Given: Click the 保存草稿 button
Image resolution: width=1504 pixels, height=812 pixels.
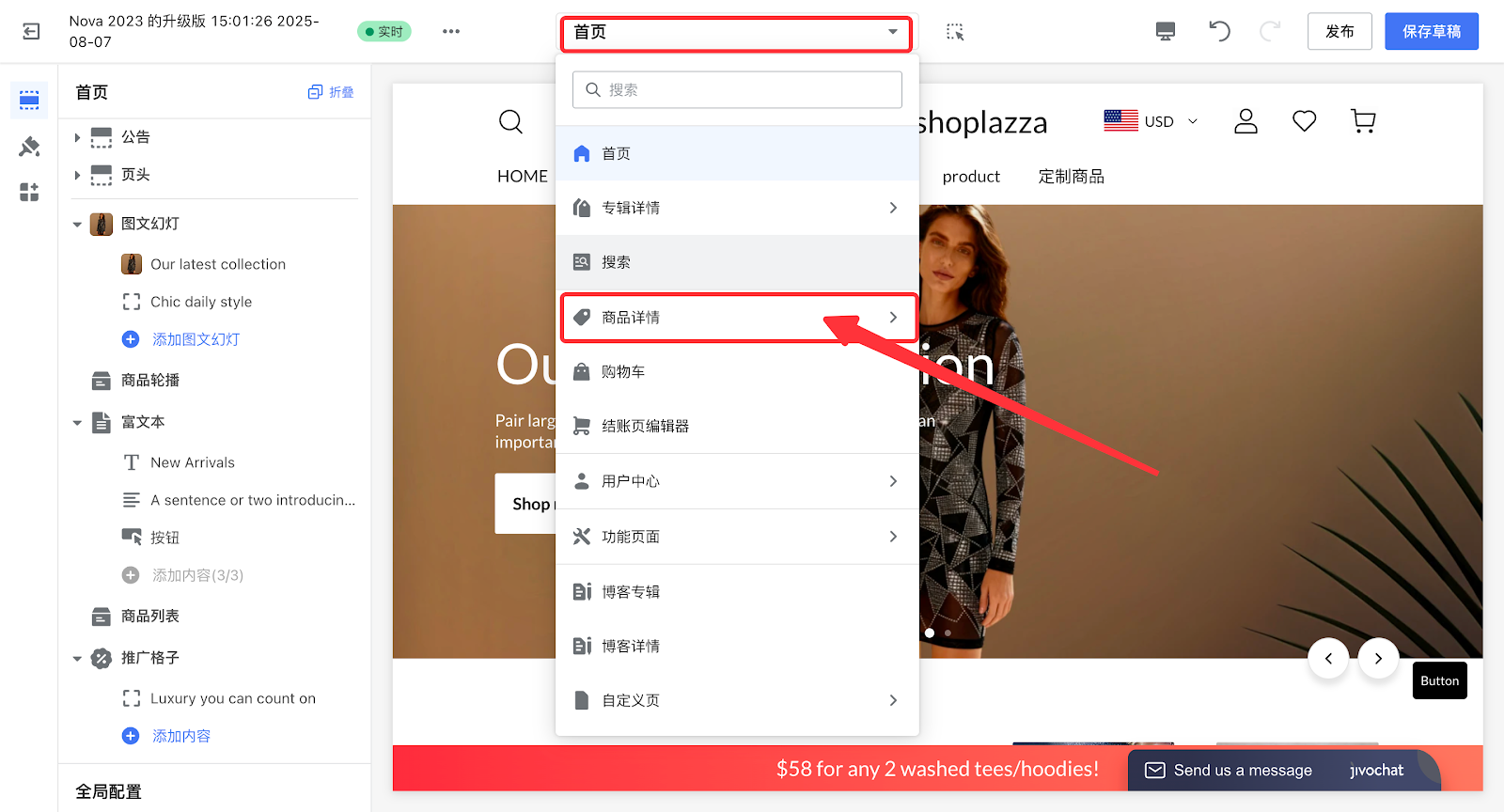Looking at the screenshot, I should point(1431,32).
